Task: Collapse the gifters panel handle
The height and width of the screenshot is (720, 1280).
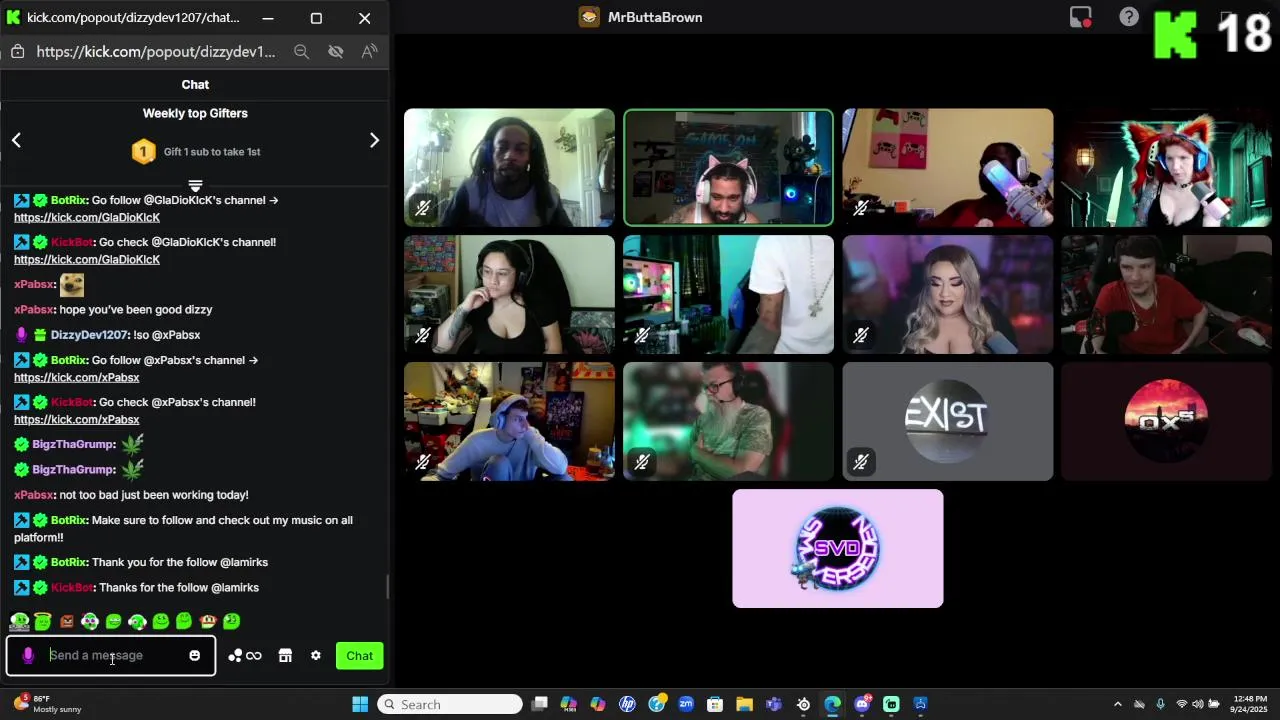Action: 195,186
